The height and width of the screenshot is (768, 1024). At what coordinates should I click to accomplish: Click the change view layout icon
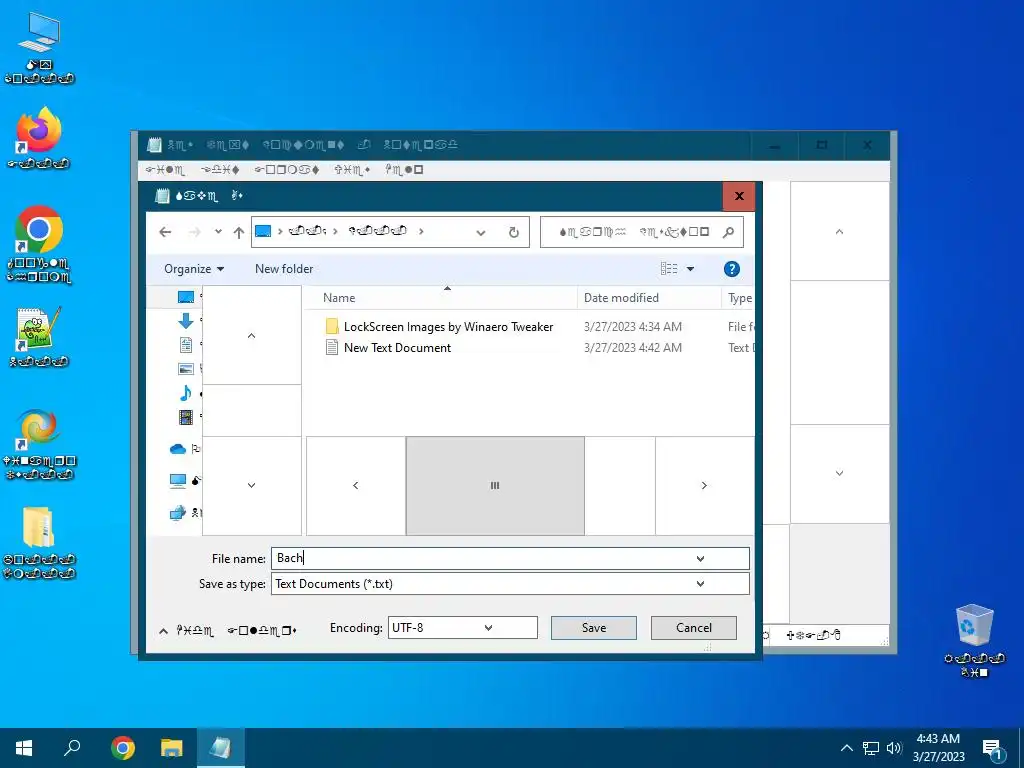(x=669, y=268)
